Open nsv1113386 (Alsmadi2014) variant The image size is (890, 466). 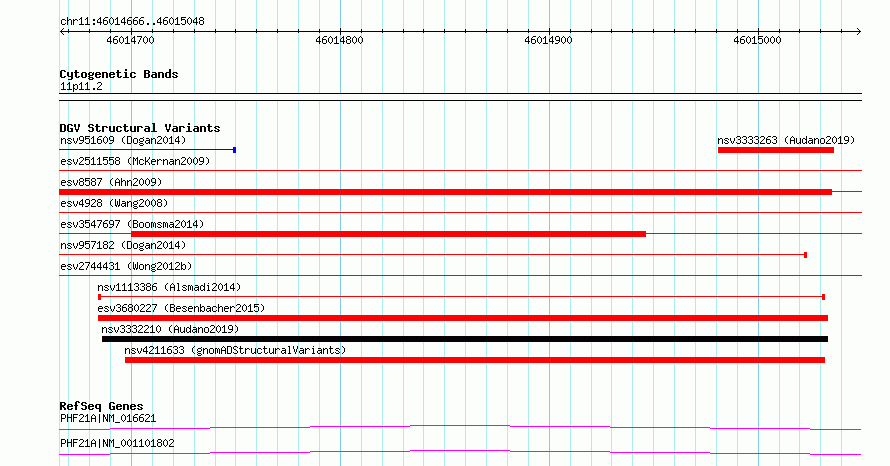[x=169, y=287]
